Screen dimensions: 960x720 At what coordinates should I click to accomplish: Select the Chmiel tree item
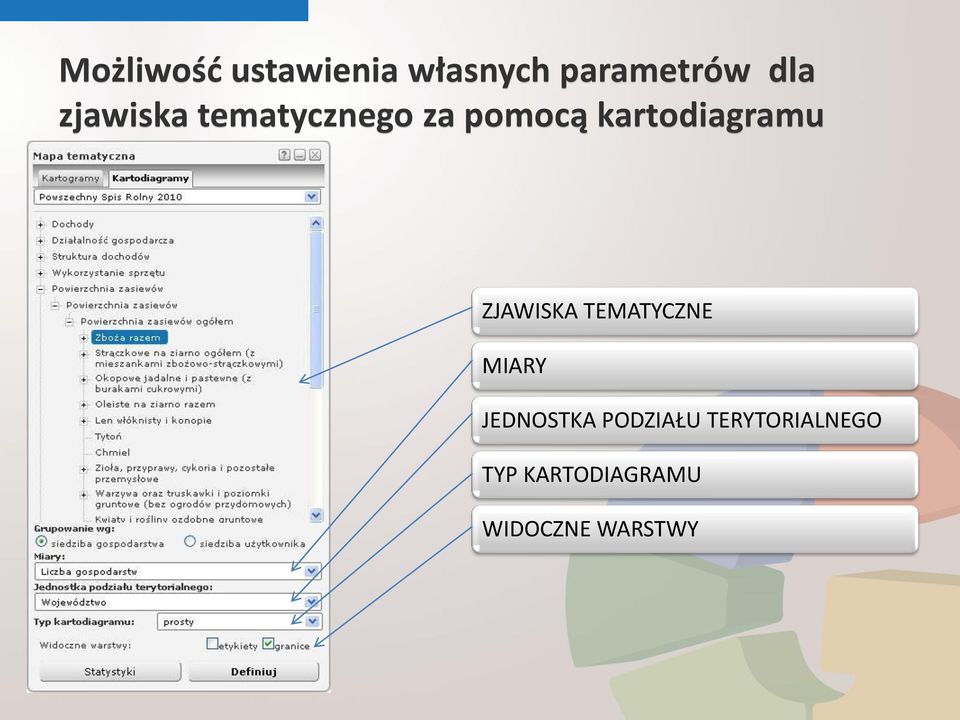tap(113, 452)
